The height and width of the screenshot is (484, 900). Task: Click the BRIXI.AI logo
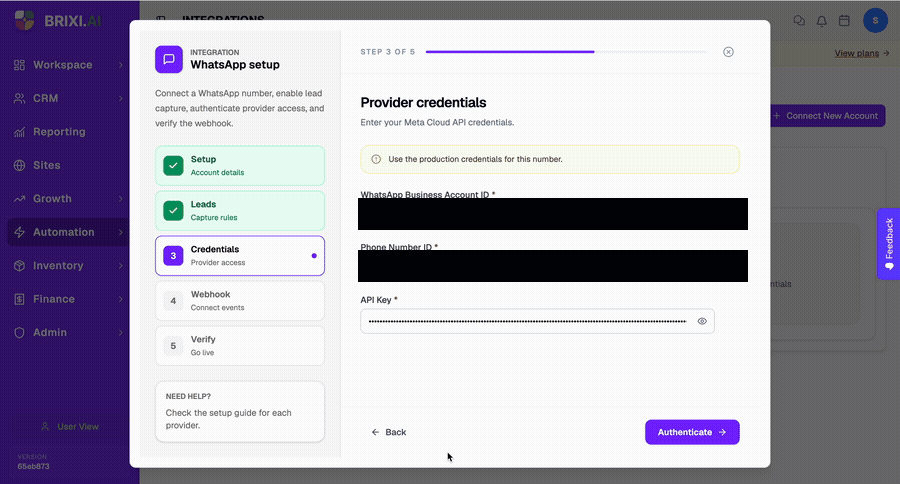[58, 21]
